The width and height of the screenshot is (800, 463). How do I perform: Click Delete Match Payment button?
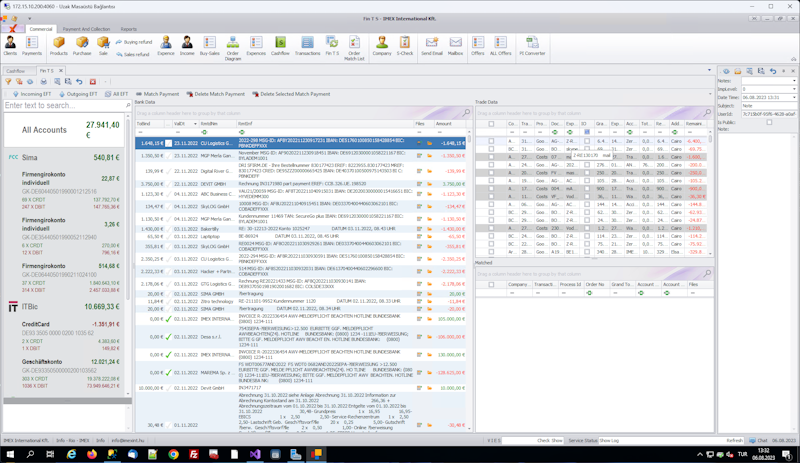click(215, 94)
